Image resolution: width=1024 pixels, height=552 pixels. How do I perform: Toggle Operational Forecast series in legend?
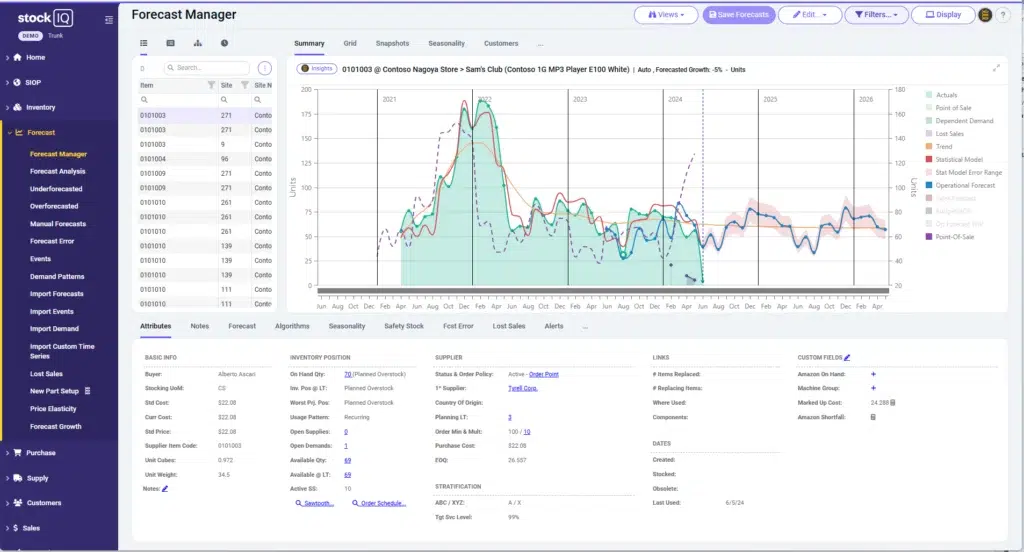click(960, 186)
